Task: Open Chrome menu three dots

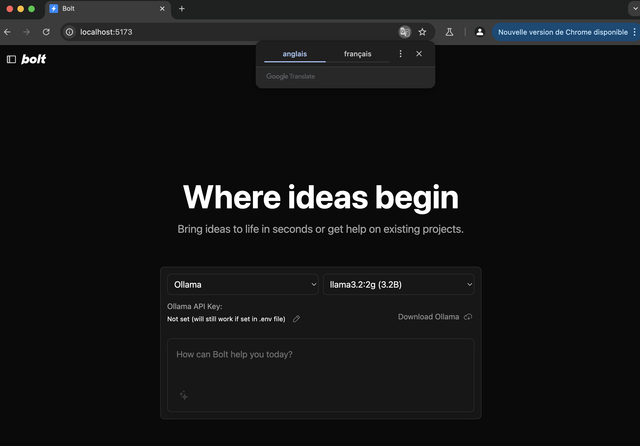Action: coord(634,32)
